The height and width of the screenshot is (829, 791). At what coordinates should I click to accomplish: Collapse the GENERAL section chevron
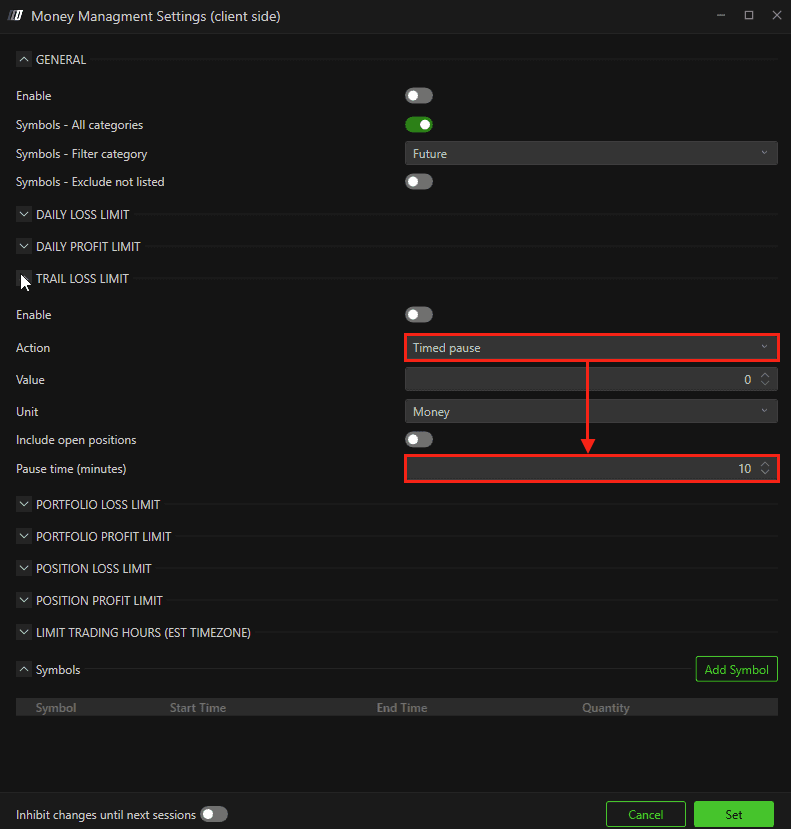pos(24,60)
